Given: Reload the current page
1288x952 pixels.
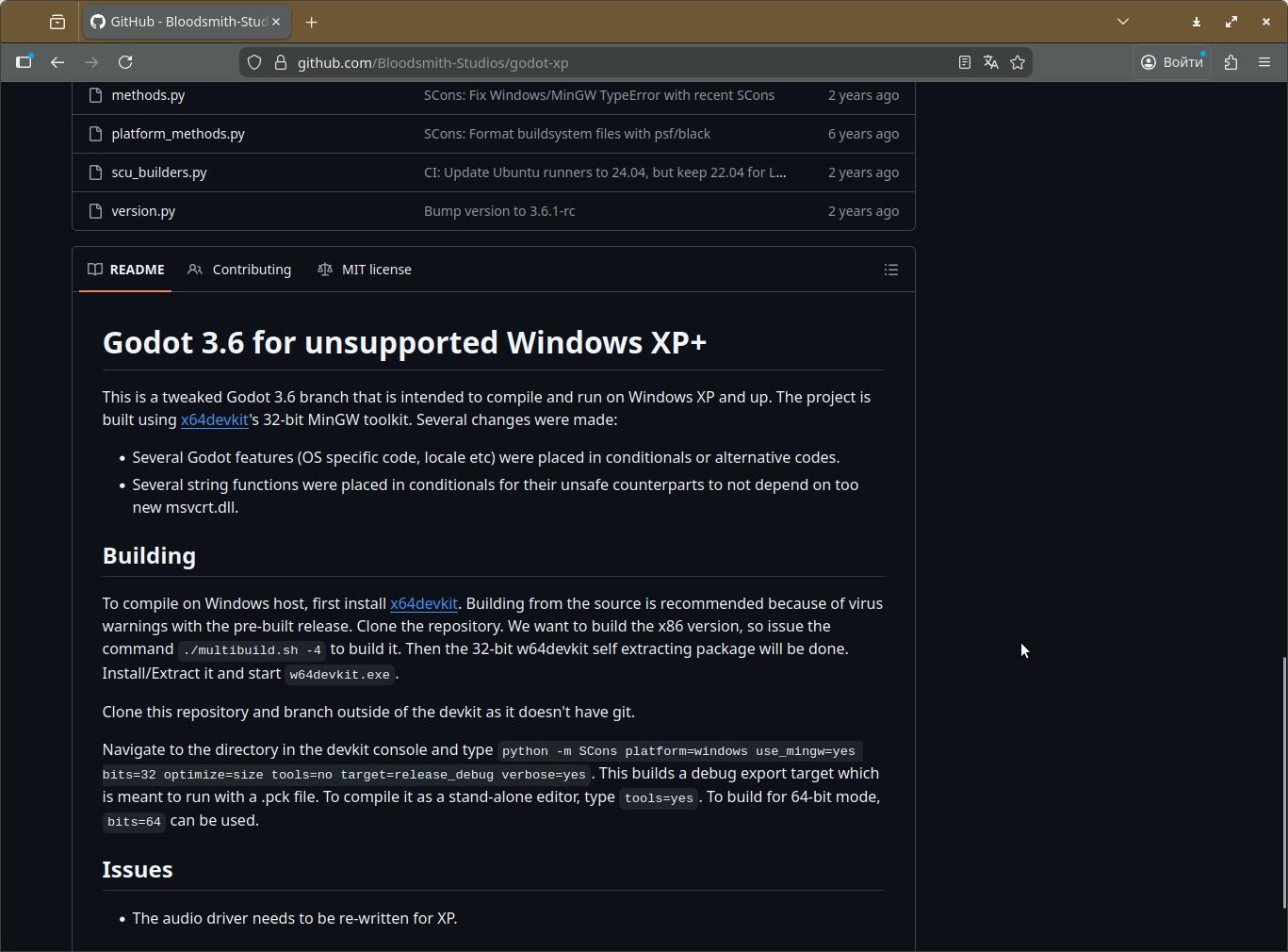Looking at the screenshot, I should pyautogui.click(x=125, y=62).
